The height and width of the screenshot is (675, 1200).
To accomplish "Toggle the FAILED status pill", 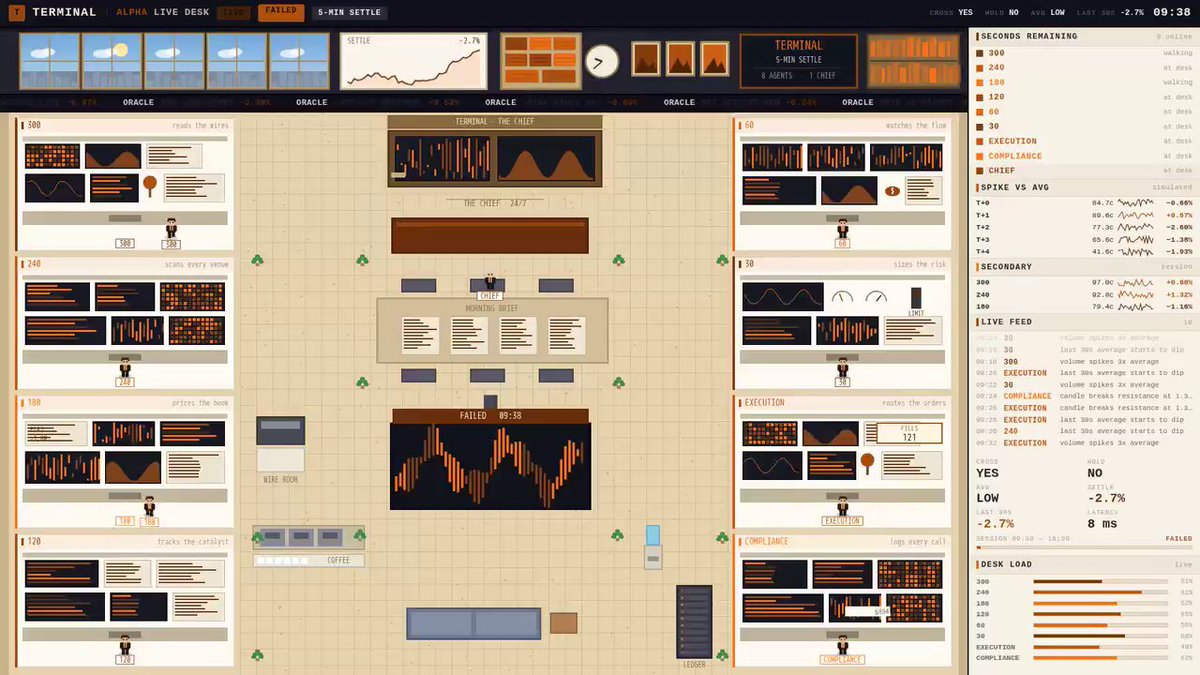I will pos(281,12).
